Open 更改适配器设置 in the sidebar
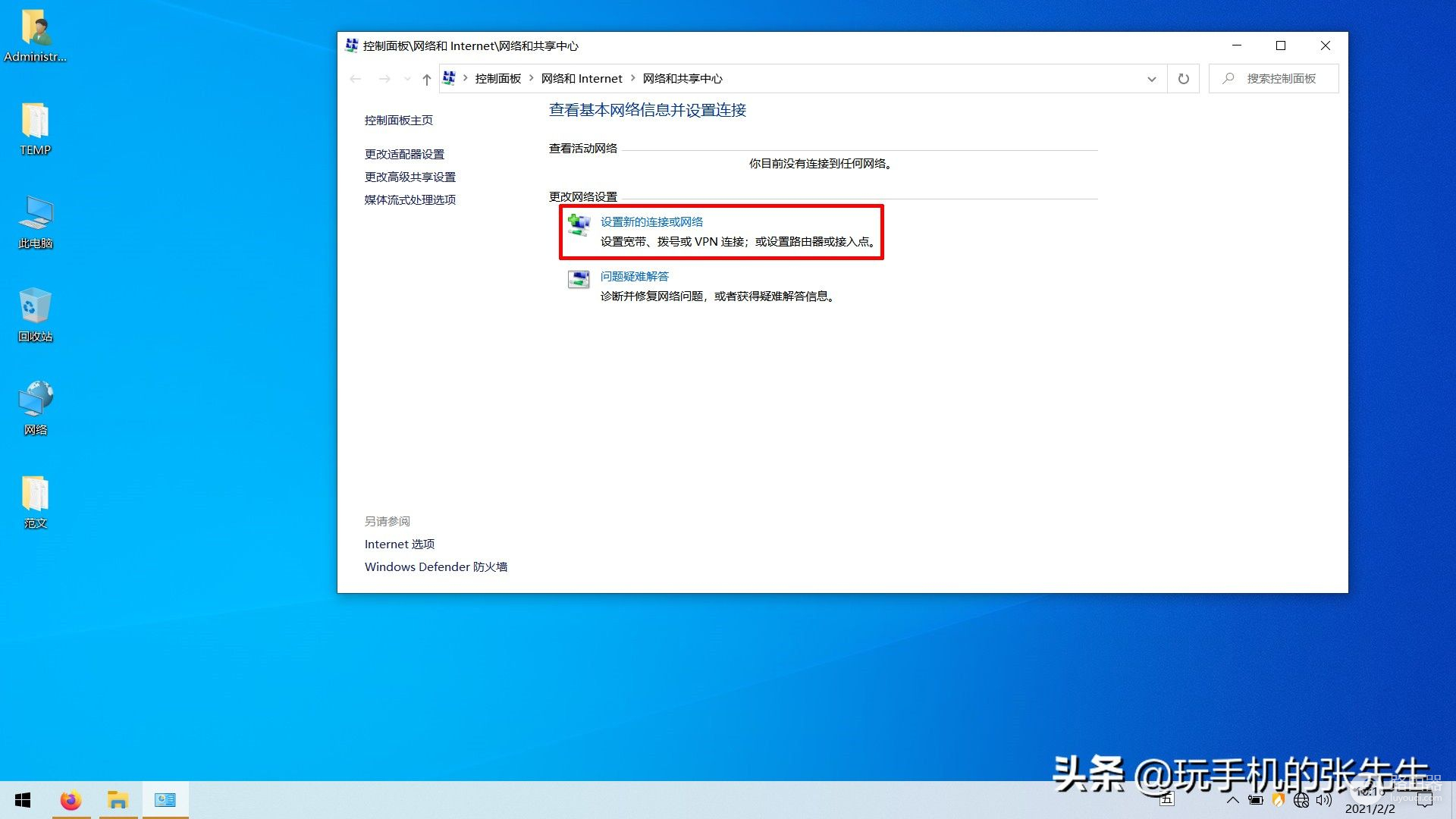Screen dimensions: 1456x819 [404, 154]
